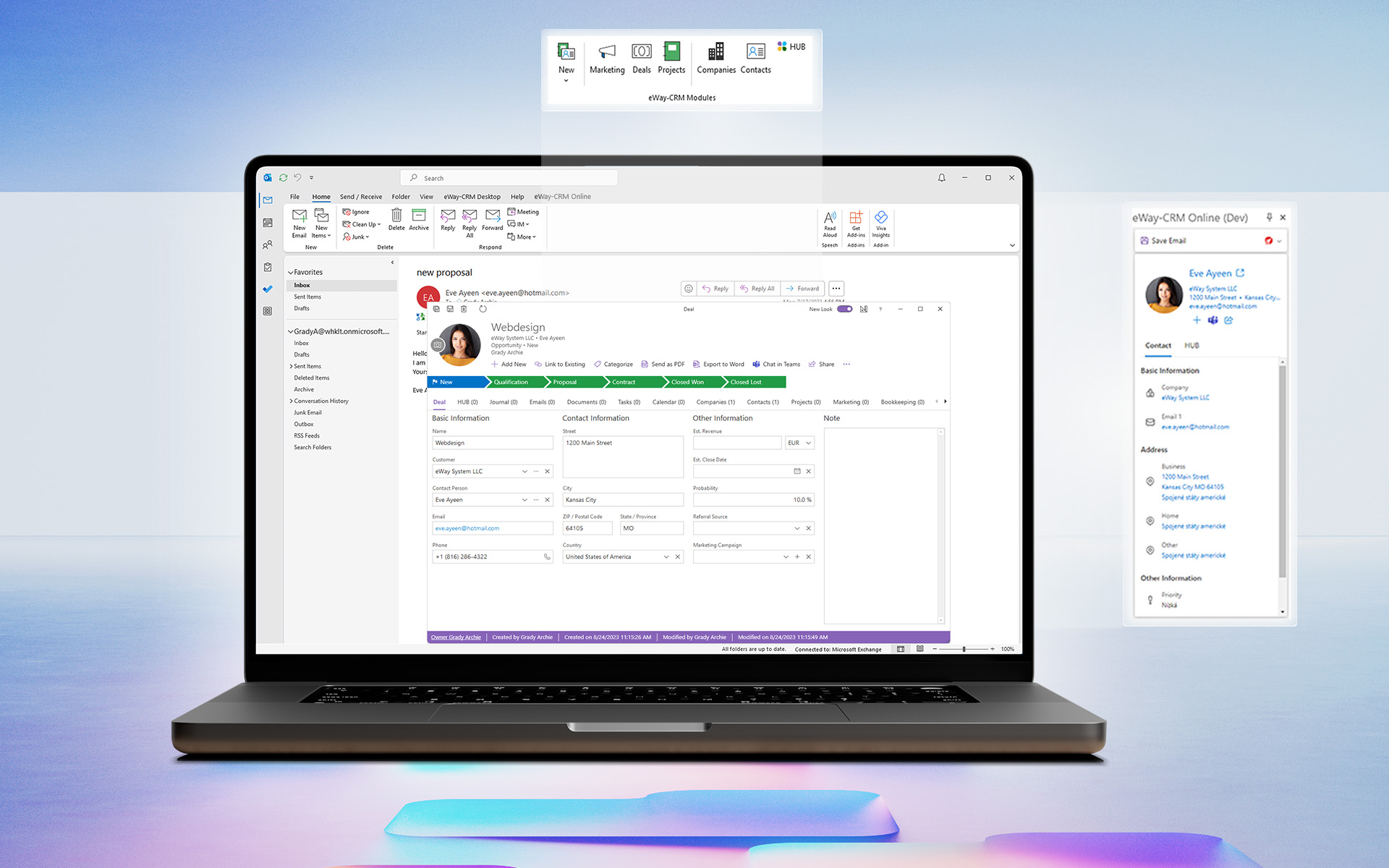Screen dimensions: 1389x868
Task: Open the View ribbon tab
Action: pyautogui.click(x=426, y=197)
